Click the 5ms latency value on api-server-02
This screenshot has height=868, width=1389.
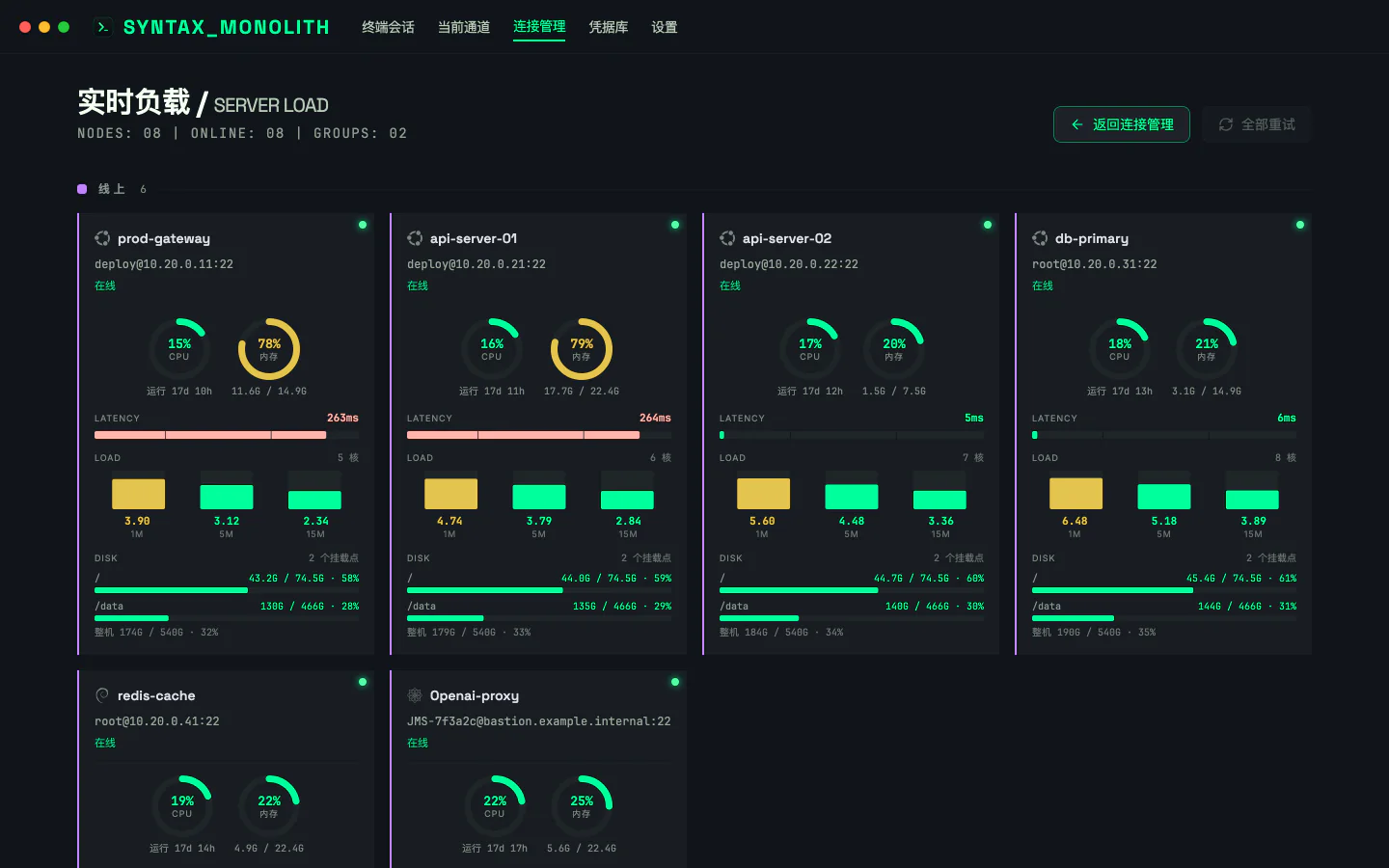(x=974, y=418)
